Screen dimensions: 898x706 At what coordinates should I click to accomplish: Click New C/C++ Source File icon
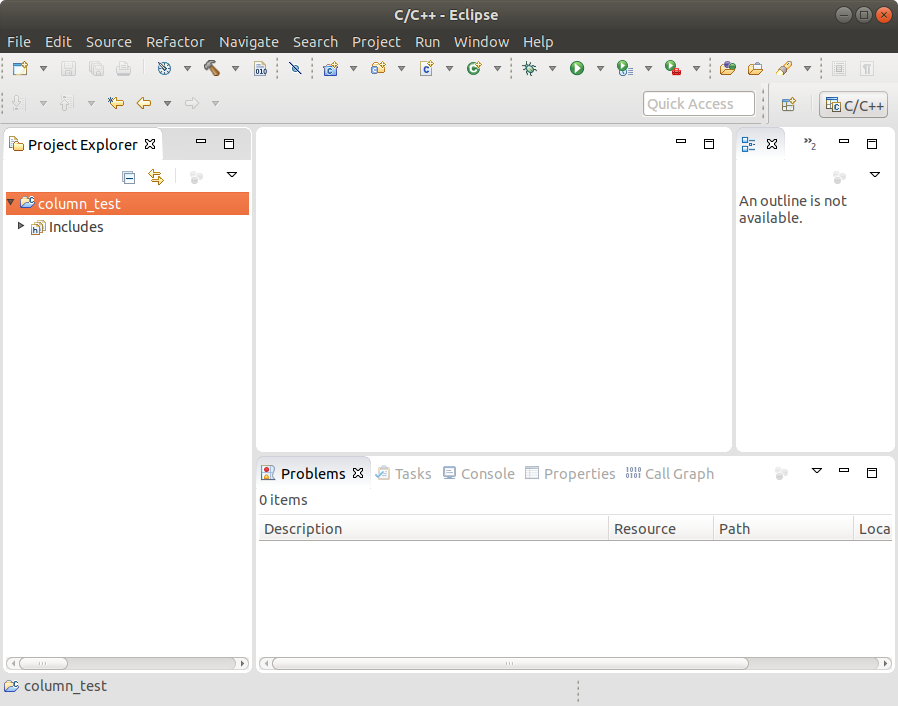427,69
